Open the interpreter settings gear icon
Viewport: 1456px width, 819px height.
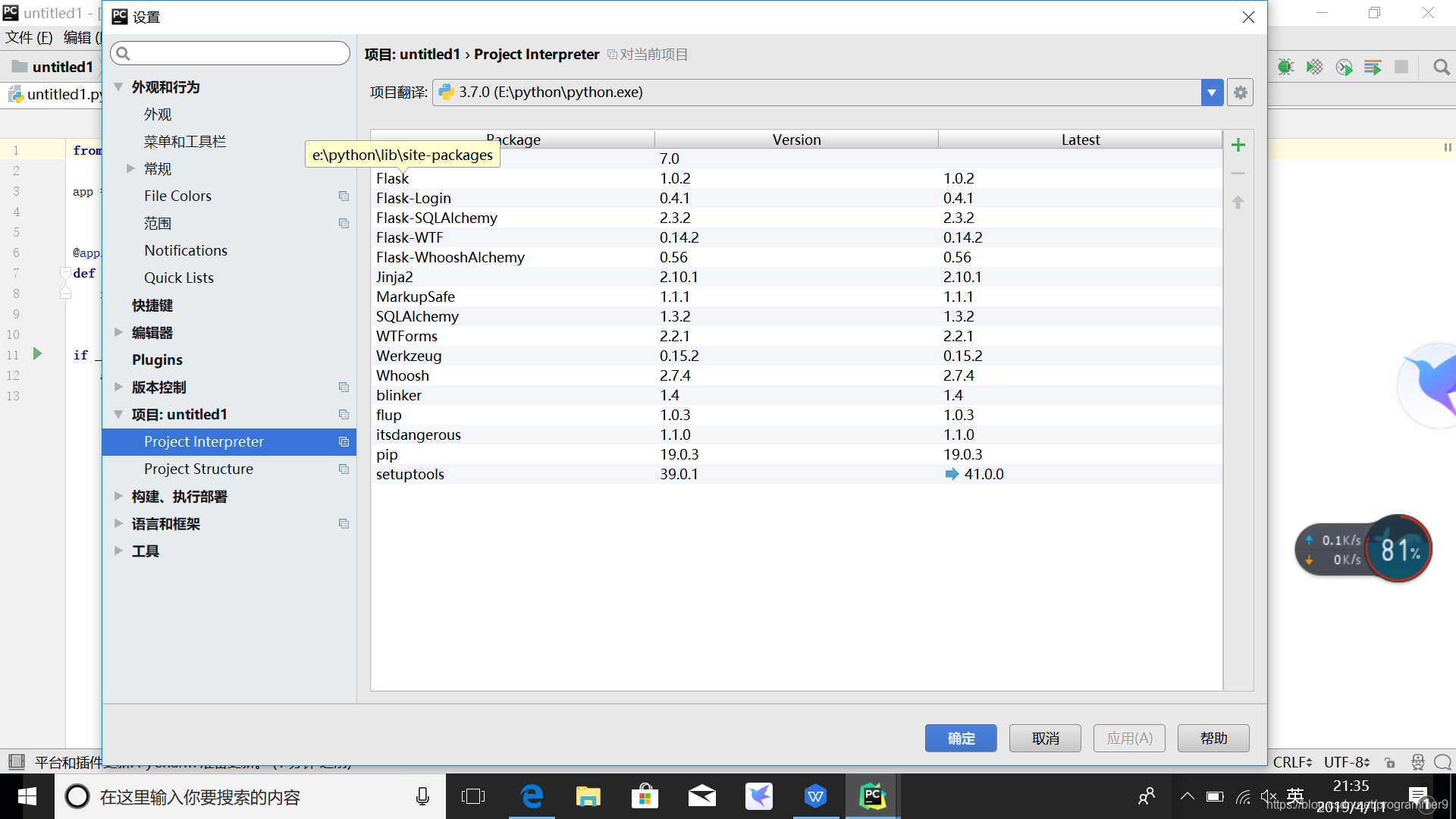coord(1240,93)
